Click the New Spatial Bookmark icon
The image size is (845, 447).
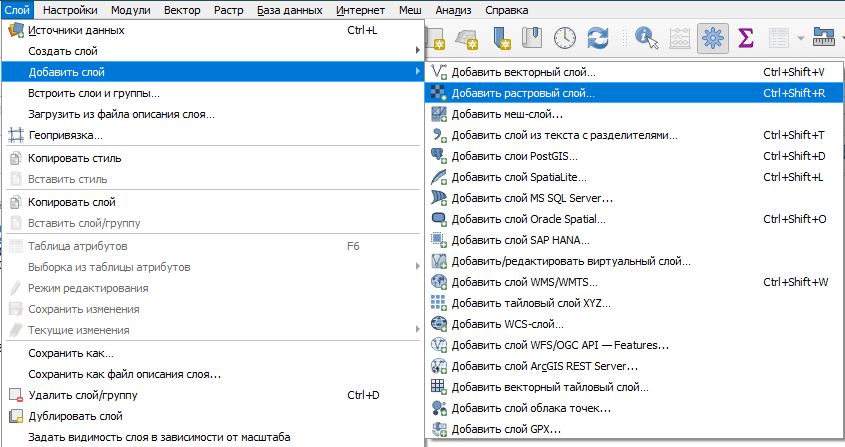(501, 38)
